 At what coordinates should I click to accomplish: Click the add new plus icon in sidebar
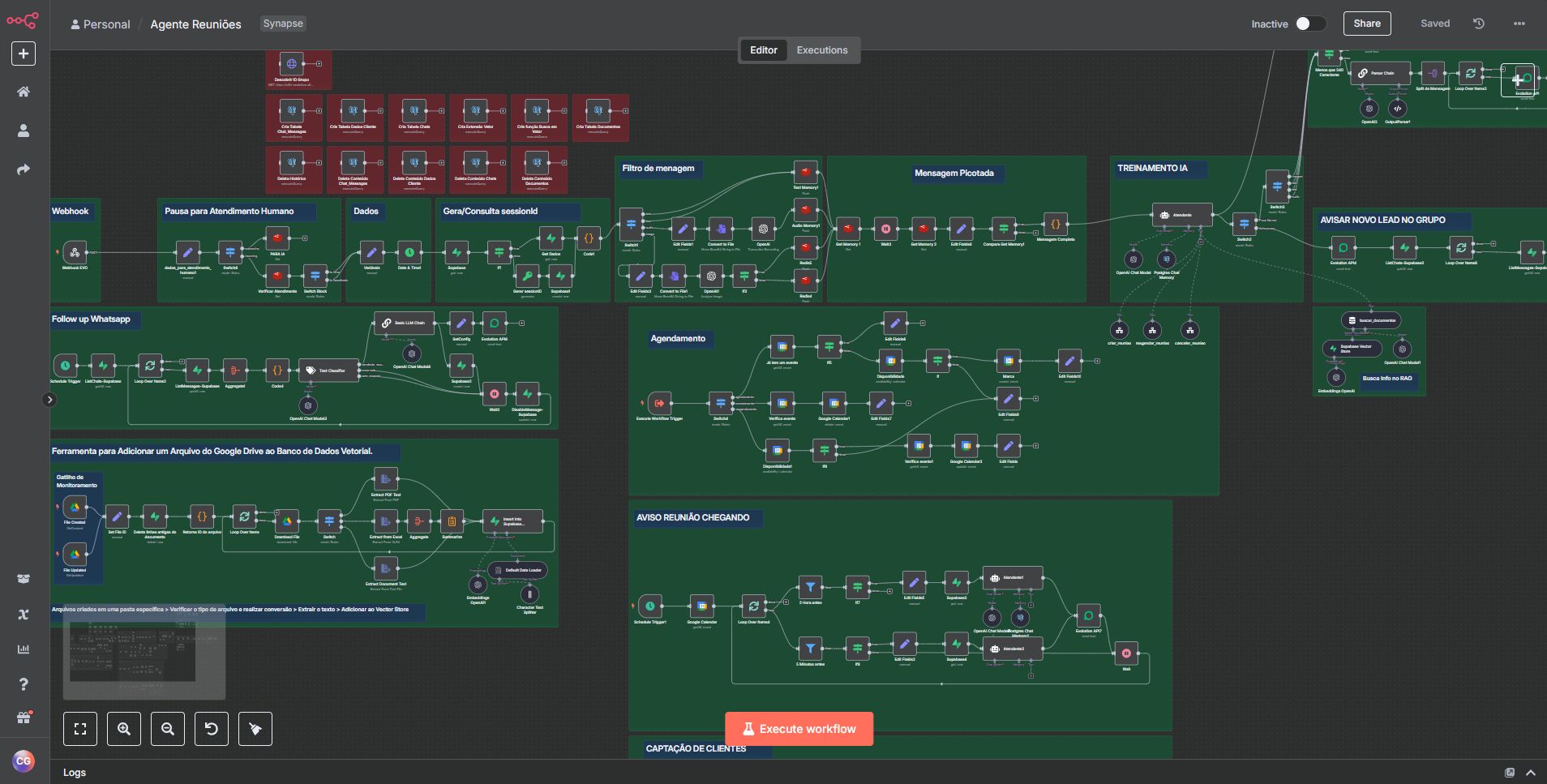[23, 54]
